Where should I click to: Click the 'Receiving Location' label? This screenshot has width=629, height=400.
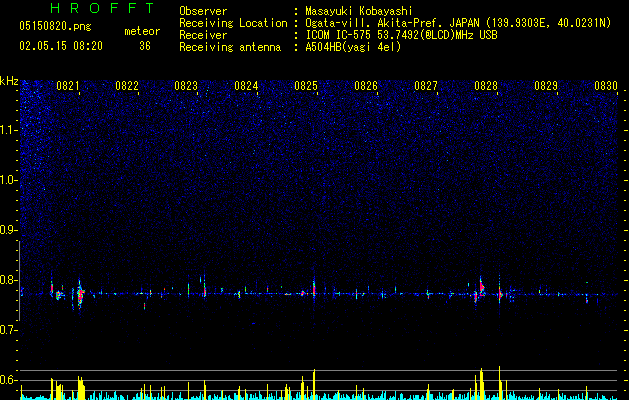(x=233, y=23)
